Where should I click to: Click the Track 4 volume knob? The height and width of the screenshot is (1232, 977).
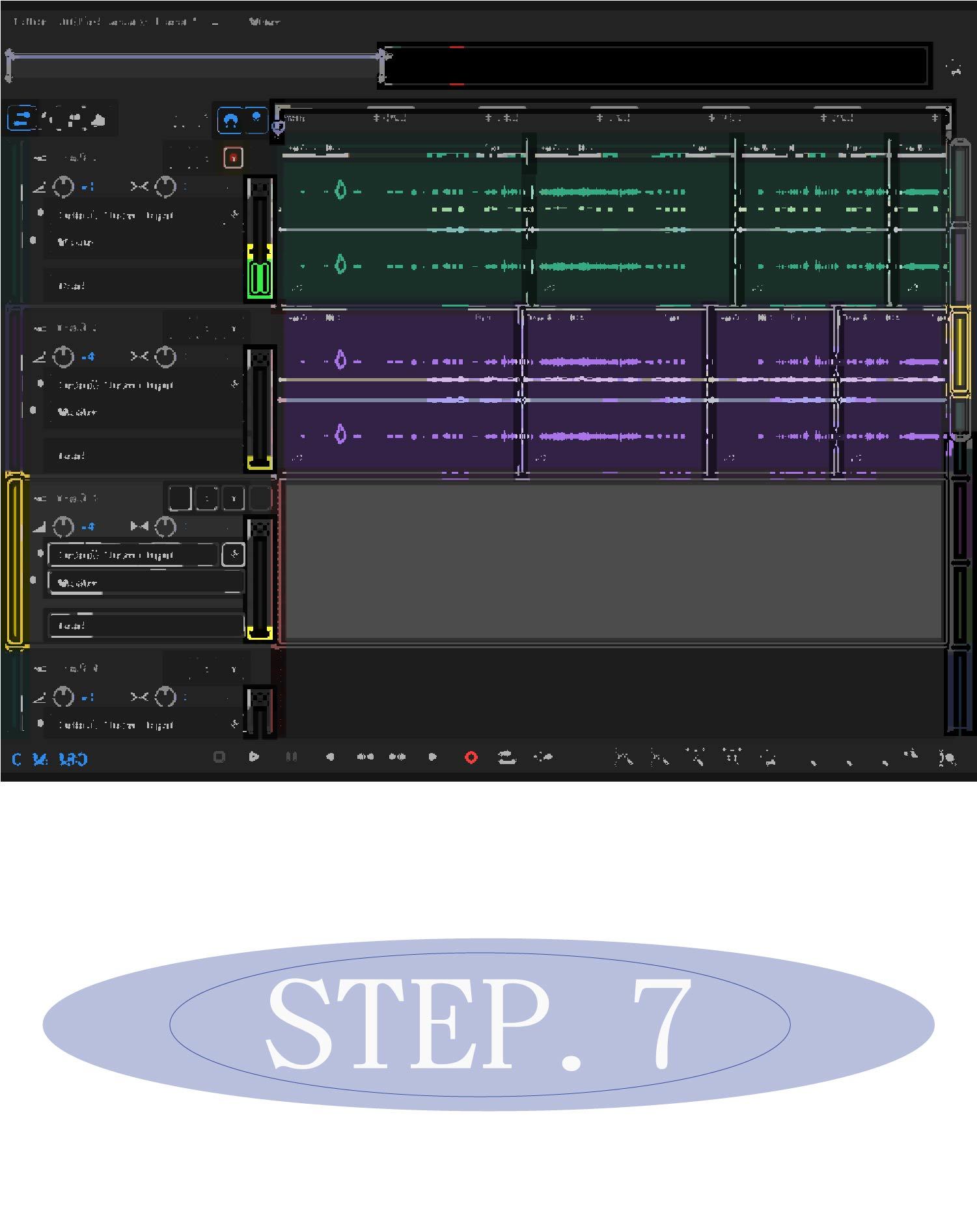[x=63, y=697]
